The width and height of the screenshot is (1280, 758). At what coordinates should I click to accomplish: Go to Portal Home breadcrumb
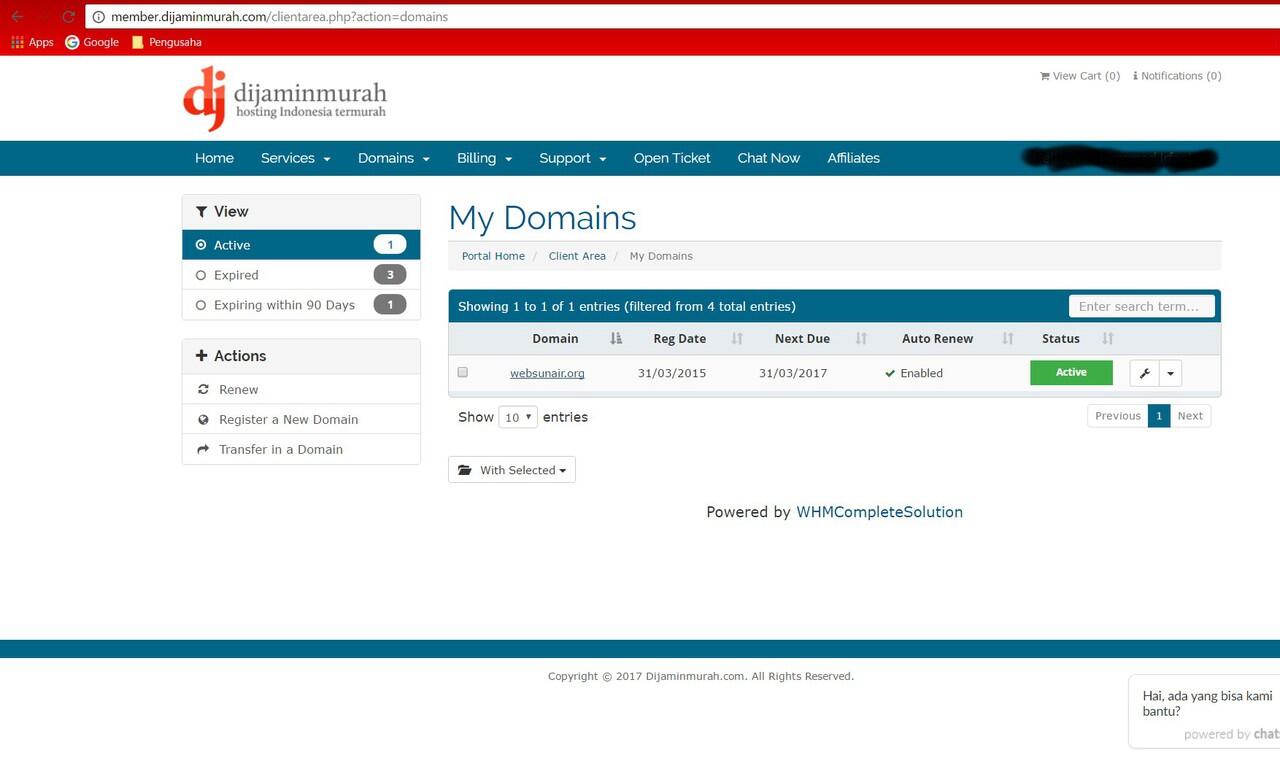(x=493, y=256)
